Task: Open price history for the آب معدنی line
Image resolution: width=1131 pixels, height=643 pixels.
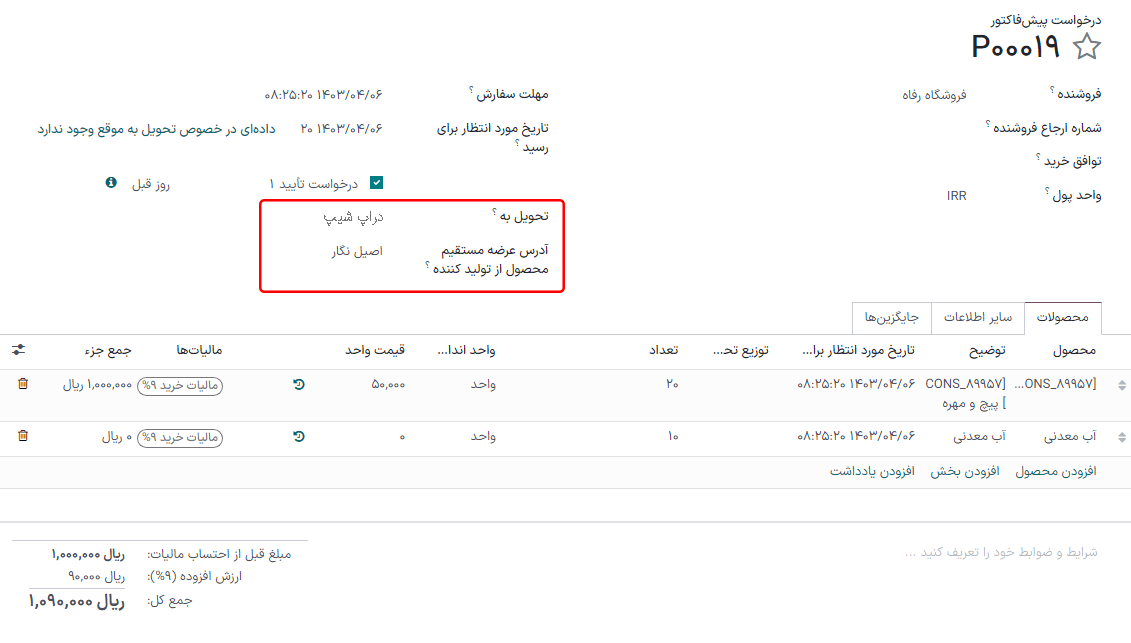Action: [299, 437]
